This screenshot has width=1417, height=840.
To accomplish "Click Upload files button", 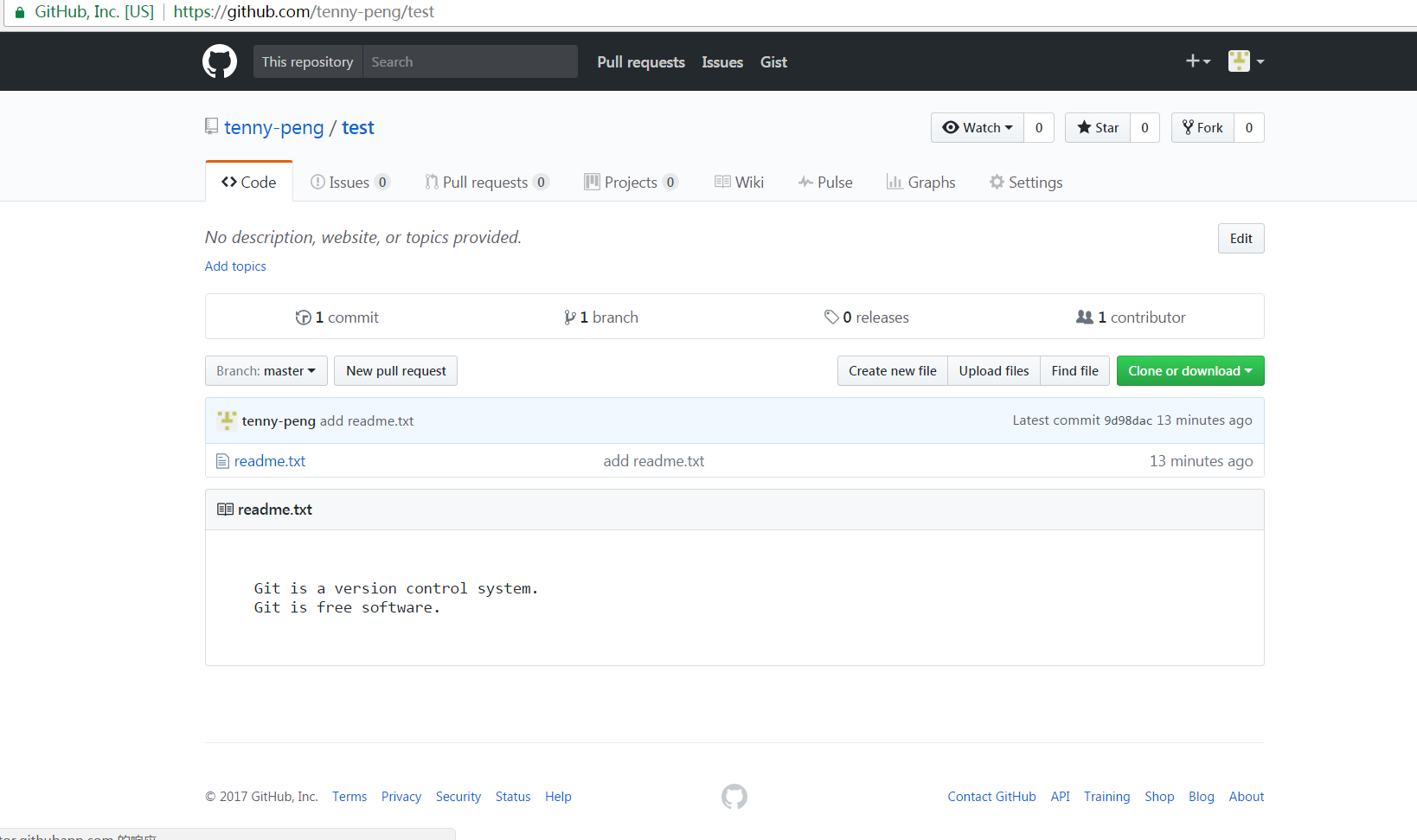I will [994, 371].
